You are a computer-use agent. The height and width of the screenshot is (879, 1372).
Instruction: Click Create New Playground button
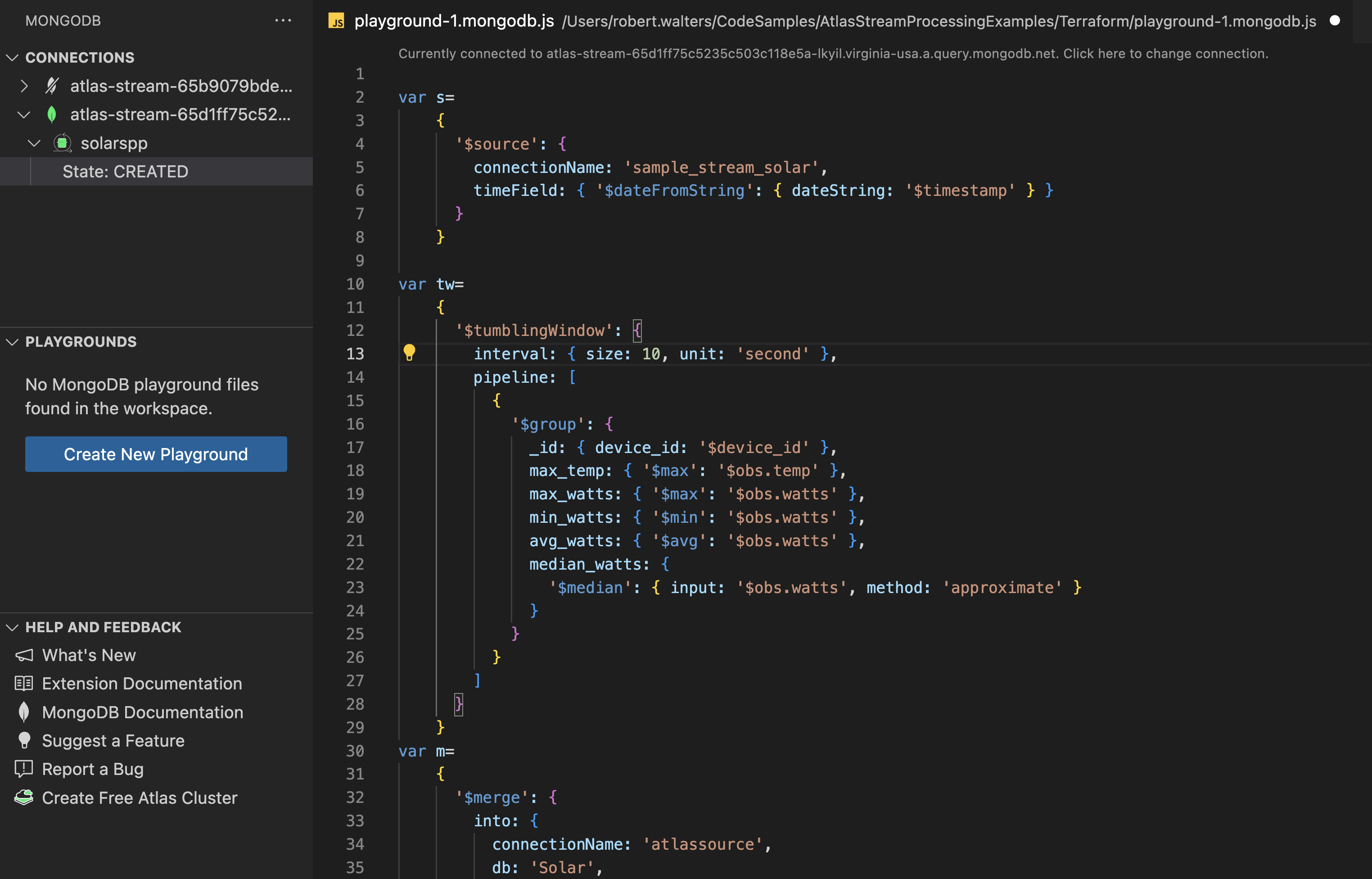(156, 454)
